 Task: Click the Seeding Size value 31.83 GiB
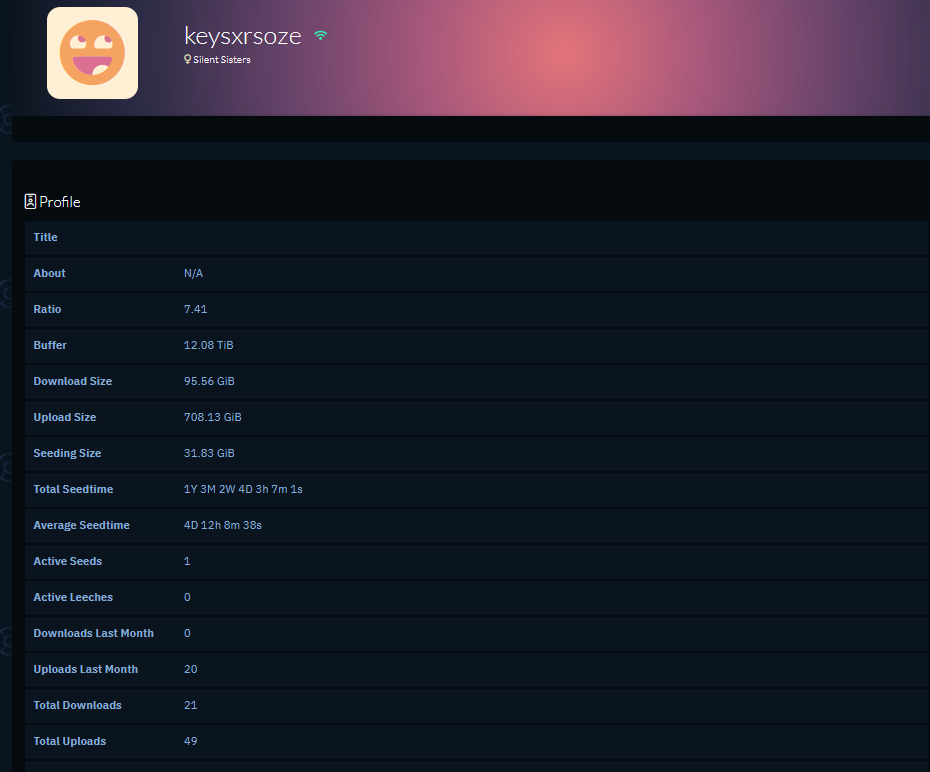coord(209,453)
